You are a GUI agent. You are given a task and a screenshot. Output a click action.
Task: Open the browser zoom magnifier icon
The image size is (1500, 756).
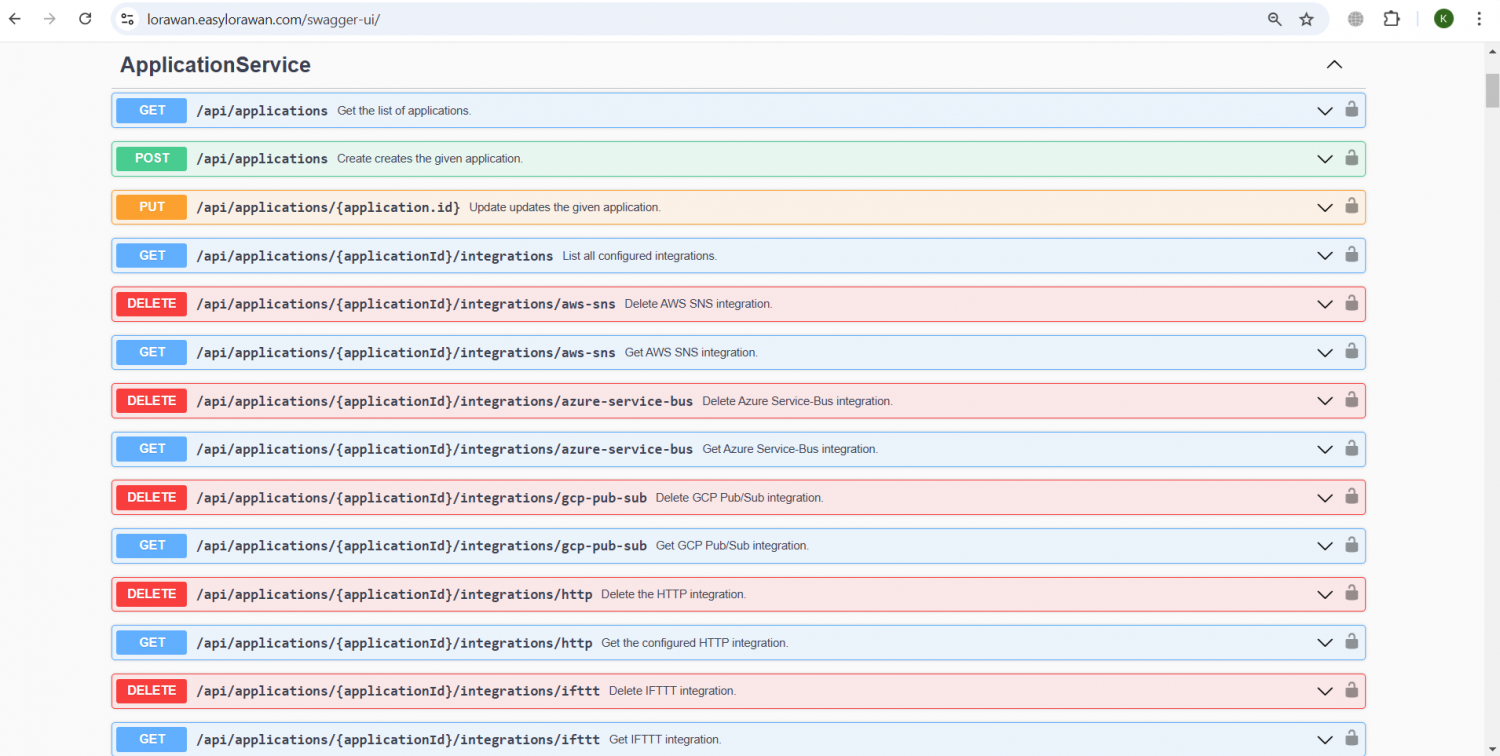pyautogui.click(x=1275, y=19)
